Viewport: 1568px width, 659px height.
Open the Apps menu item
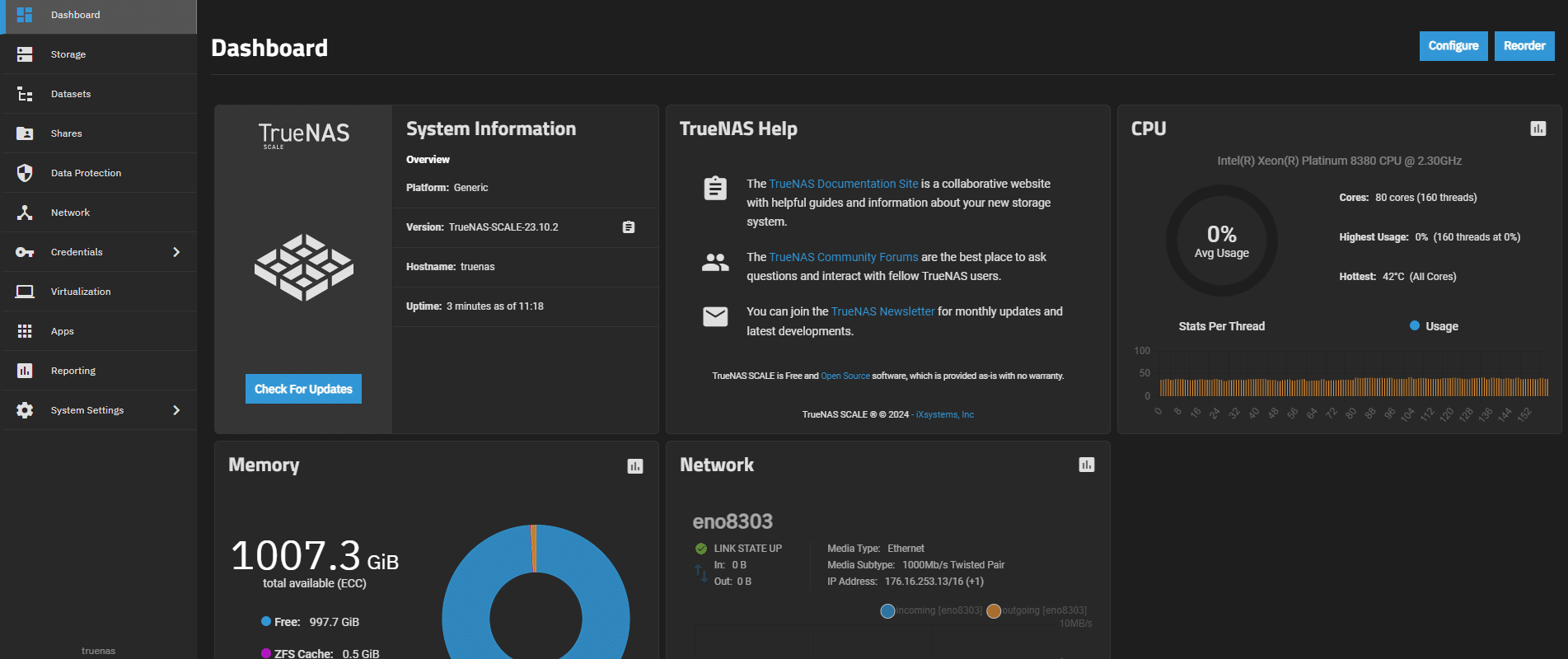click(99, 331)
